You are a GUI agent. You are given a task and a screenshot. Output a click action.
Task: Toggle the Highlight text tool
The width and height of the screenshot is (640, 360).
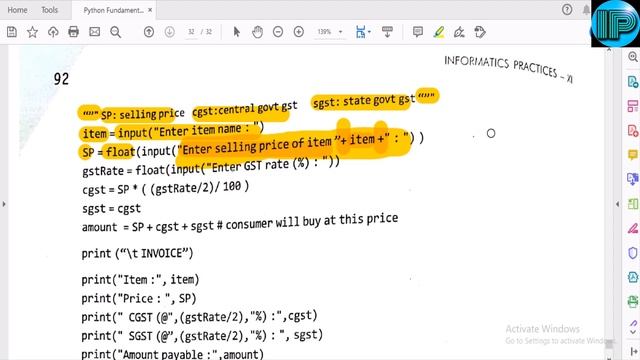pos(439,32)
